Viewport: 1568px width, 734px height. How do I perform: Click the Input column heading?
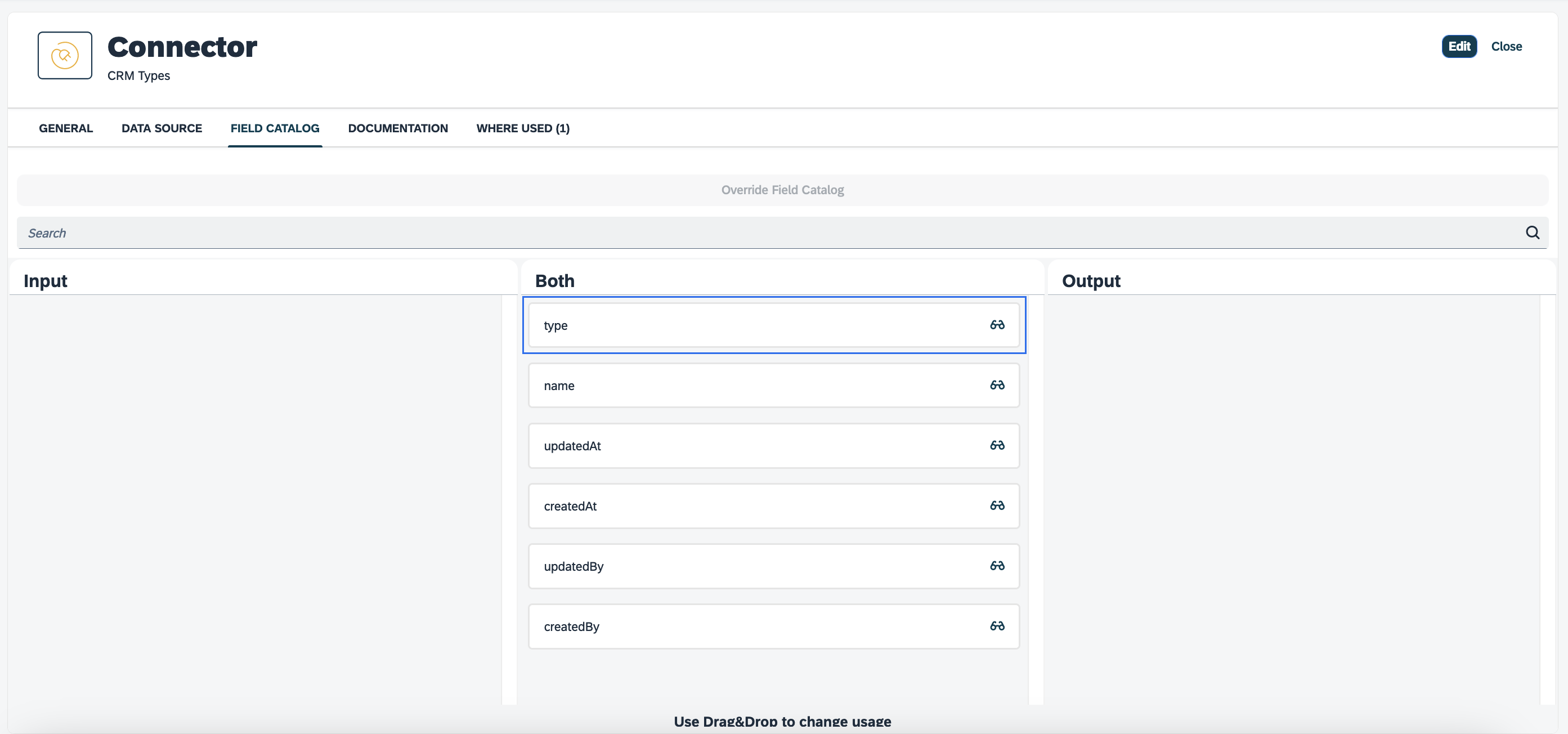pyautogui.click(x=45, y=280)
